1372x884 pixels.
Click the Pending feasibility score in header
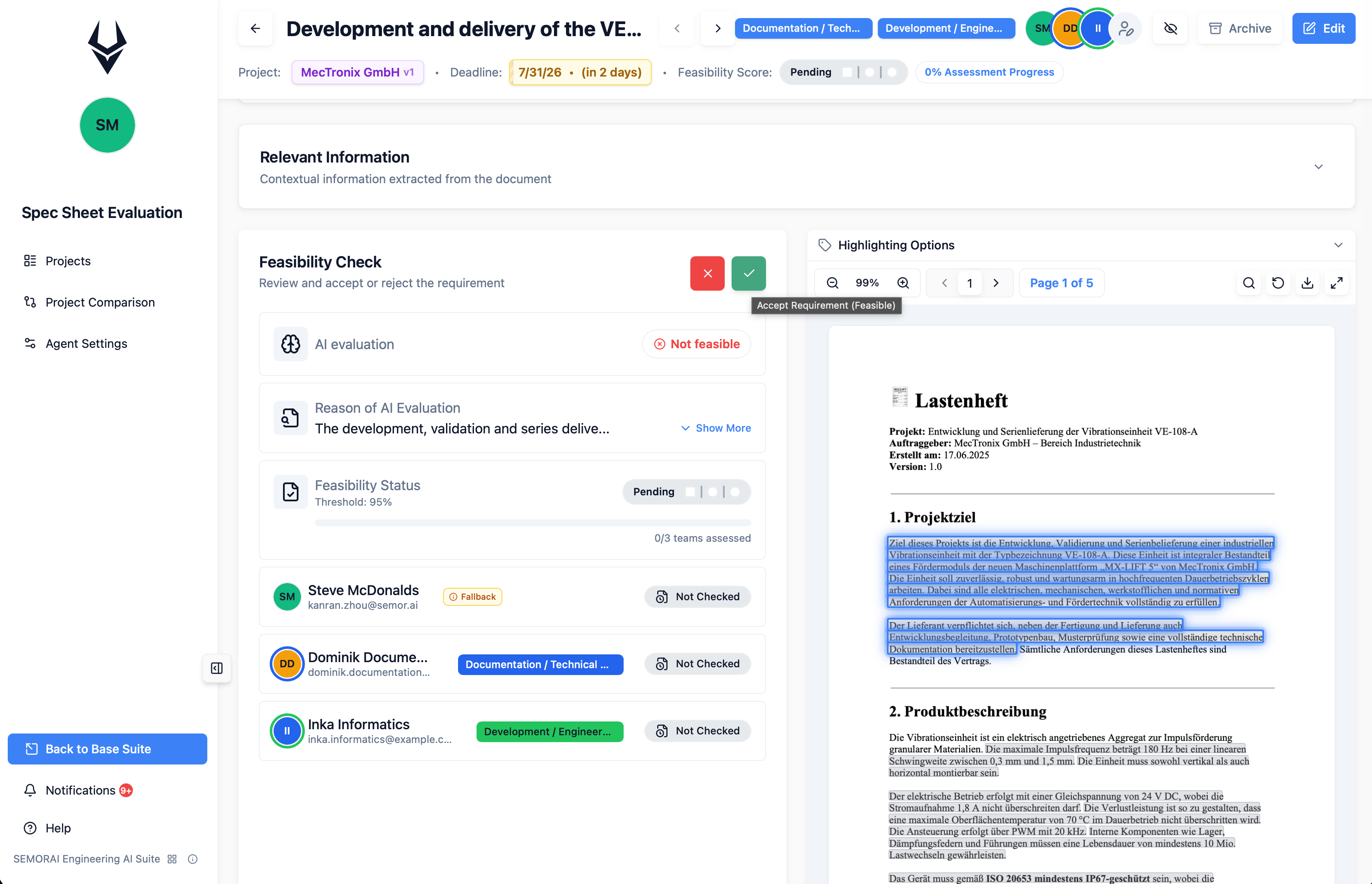click(843, 72)
